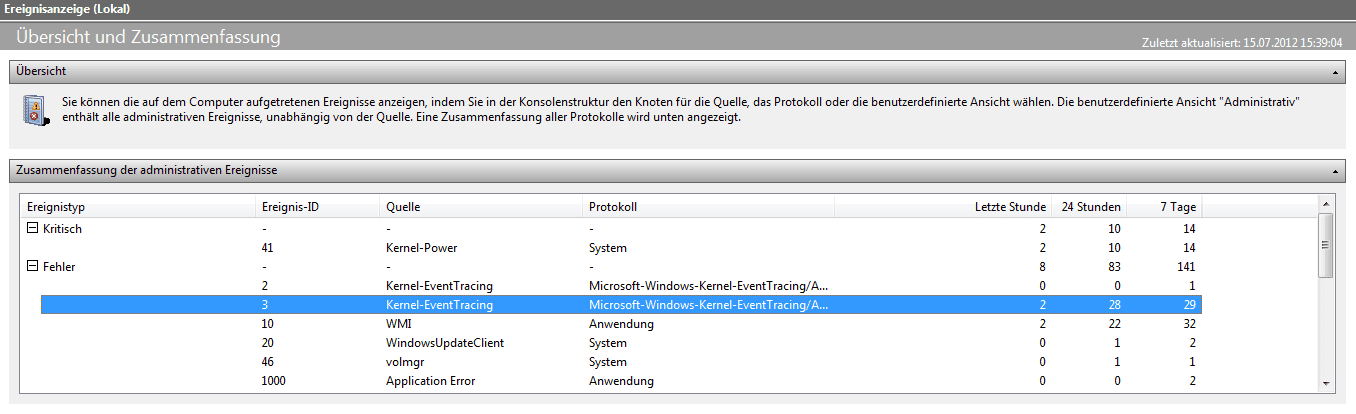The width and height of the screenshot is (1356, 414).
Task: Select the Kernel-EventTracing event ID 2 row
Action: tap(439, 286)
